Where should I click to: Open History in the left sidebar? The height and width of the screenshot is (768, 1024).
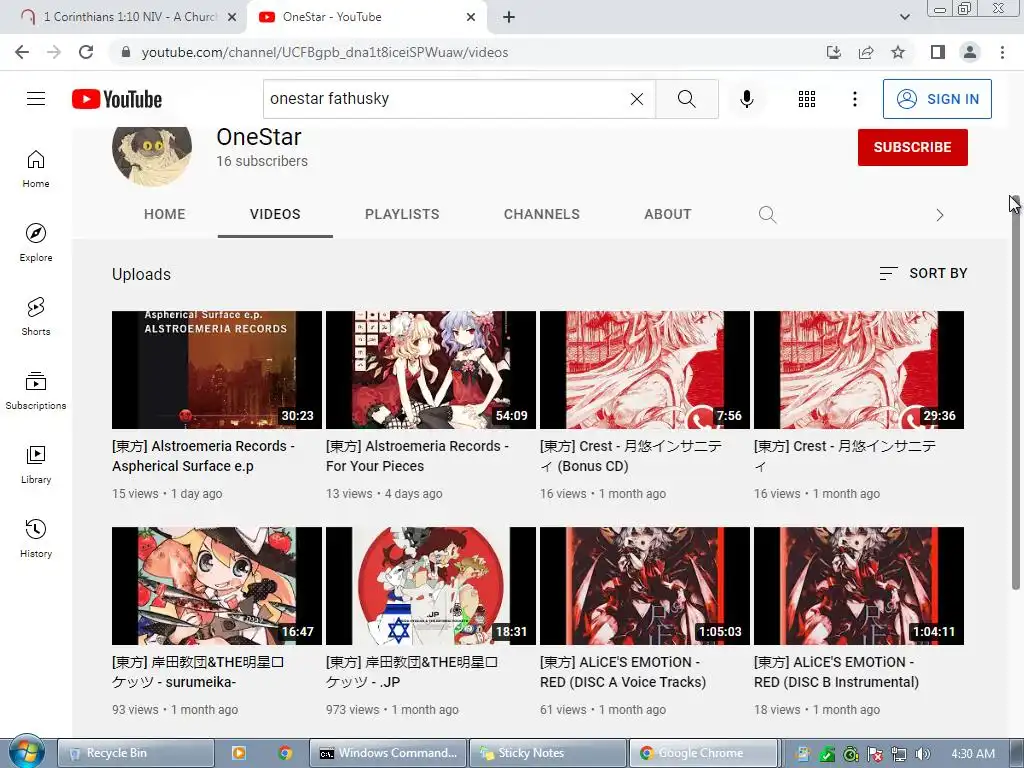36,538
